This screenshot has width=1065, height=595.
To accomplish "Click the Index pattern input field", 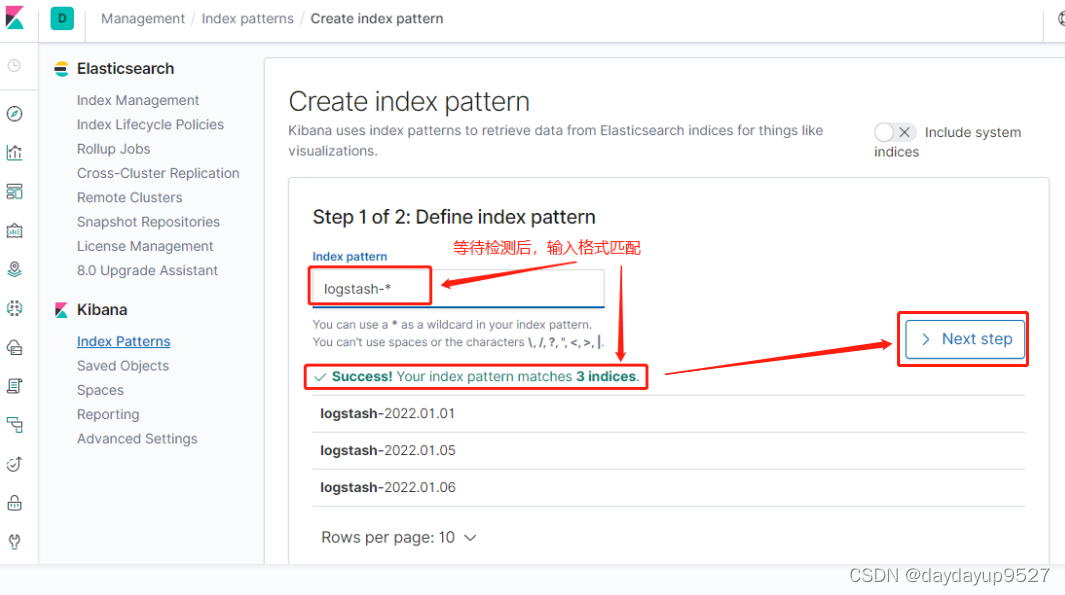I will click(x=458, y=289).
